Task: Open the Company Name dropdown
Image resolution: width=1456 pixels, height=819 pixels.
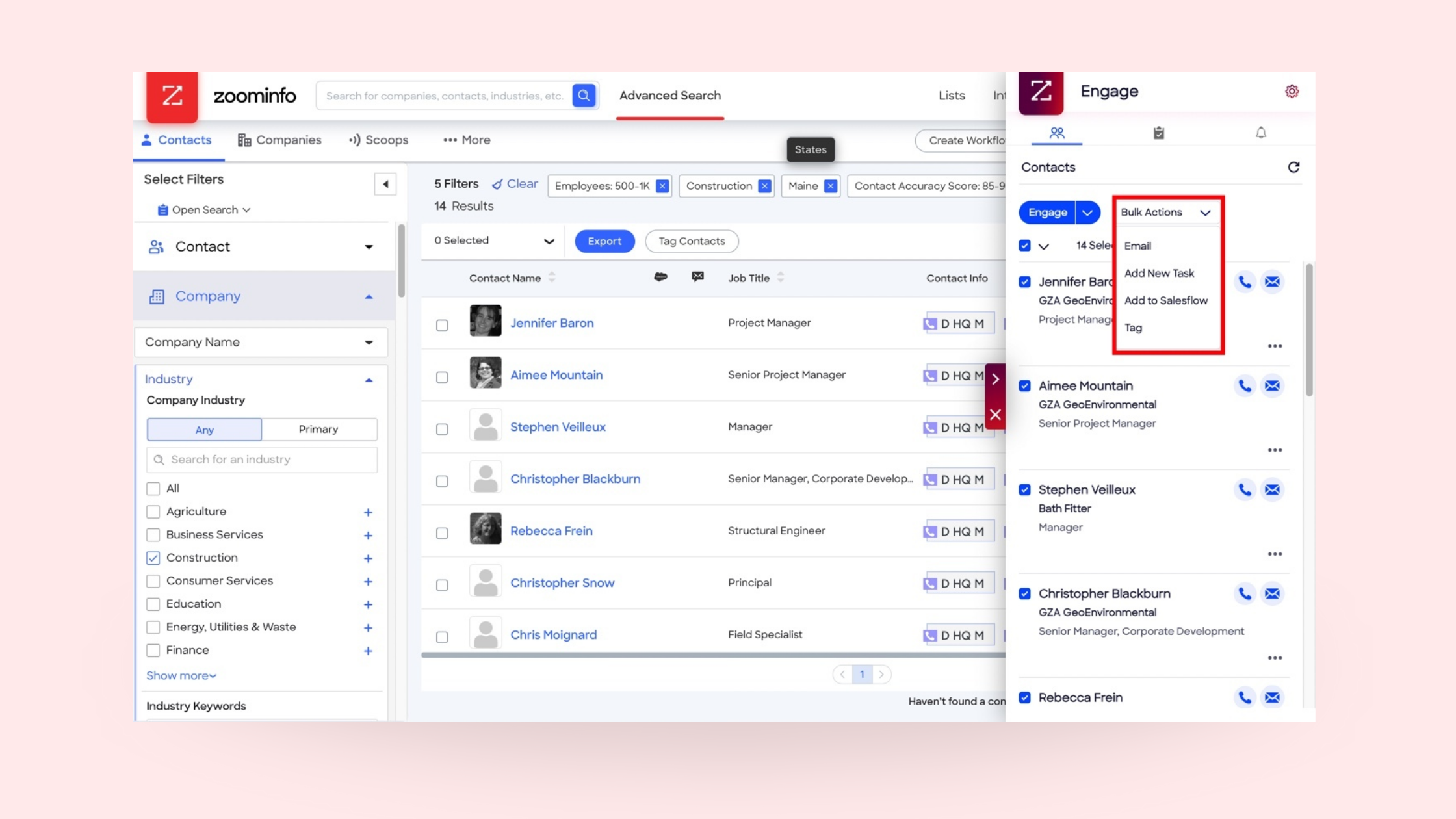Action: click(261, 343)
